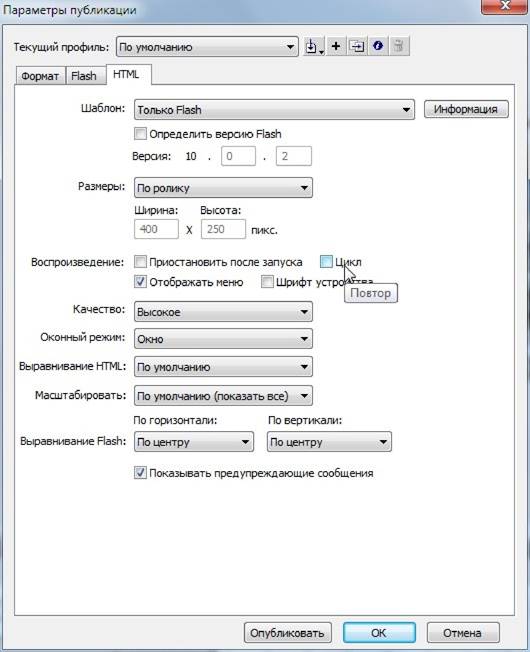Viewport: 530px width, 652px height.
Task: Open the Качество dropdown (Высокое)
Action: [223, 312]
